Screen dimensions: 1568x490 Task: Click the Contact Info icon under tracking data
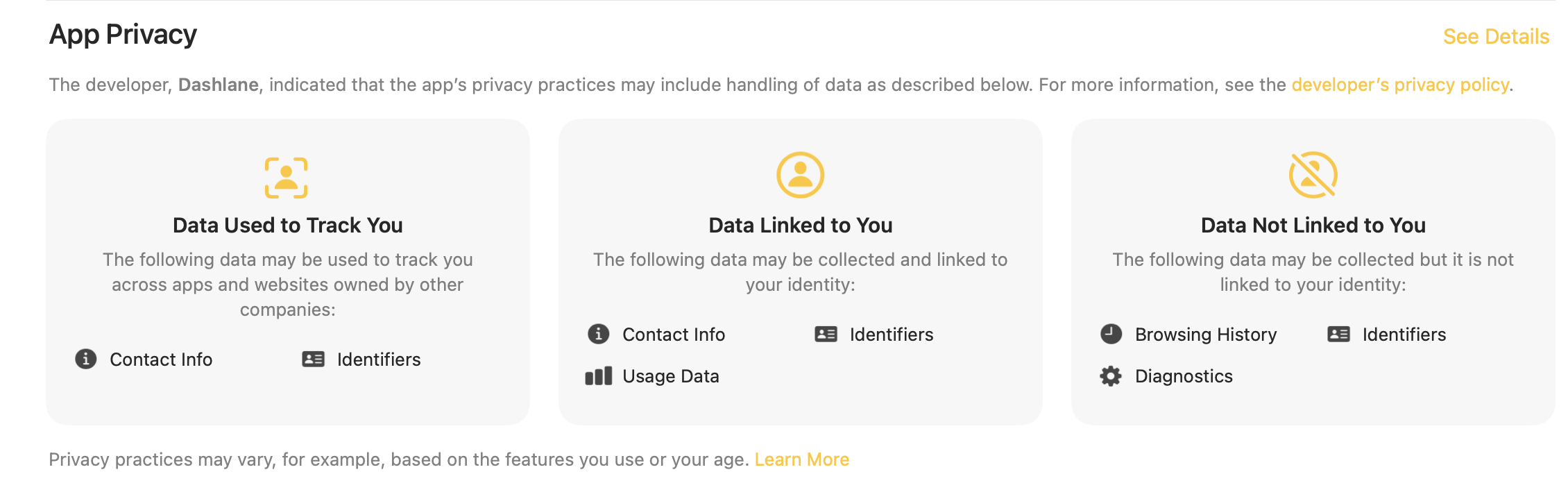(x=86, y=359)
